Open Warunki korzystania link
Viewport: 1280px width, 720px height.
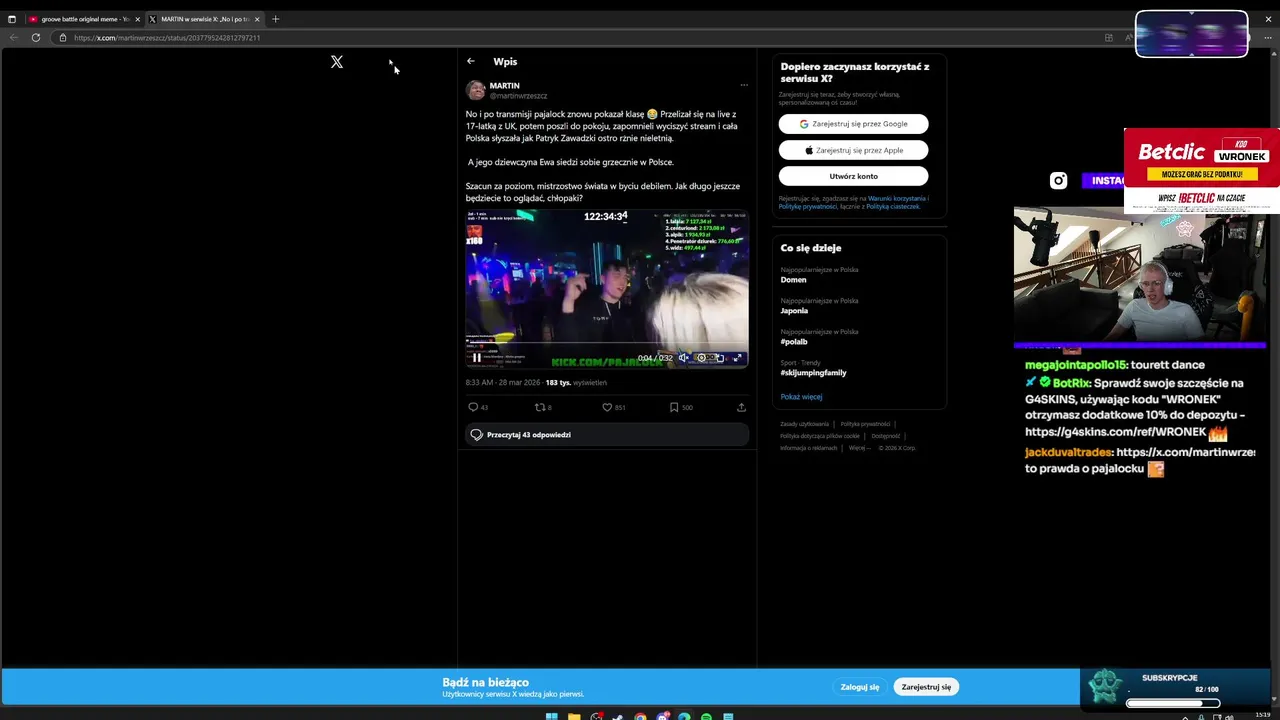[x=896, y=198]
